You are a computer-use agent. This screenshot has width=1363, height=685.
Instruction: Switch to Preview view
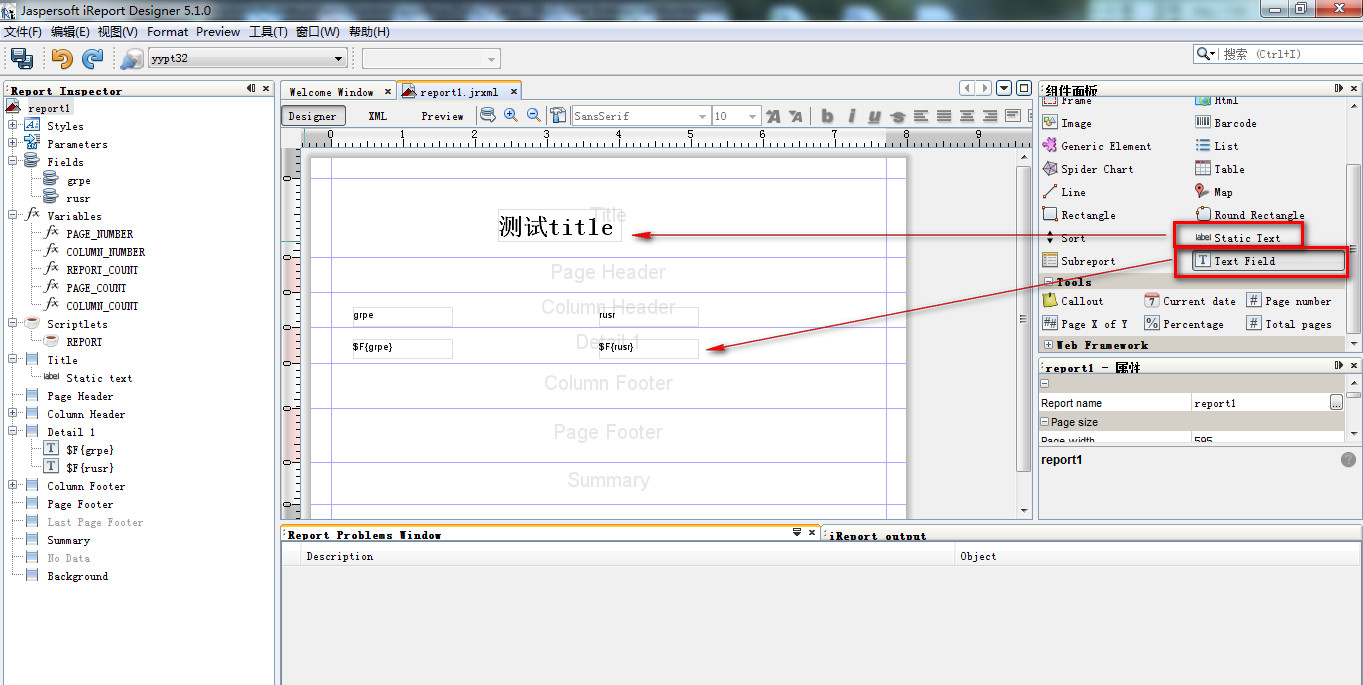(x=442, y=116)
